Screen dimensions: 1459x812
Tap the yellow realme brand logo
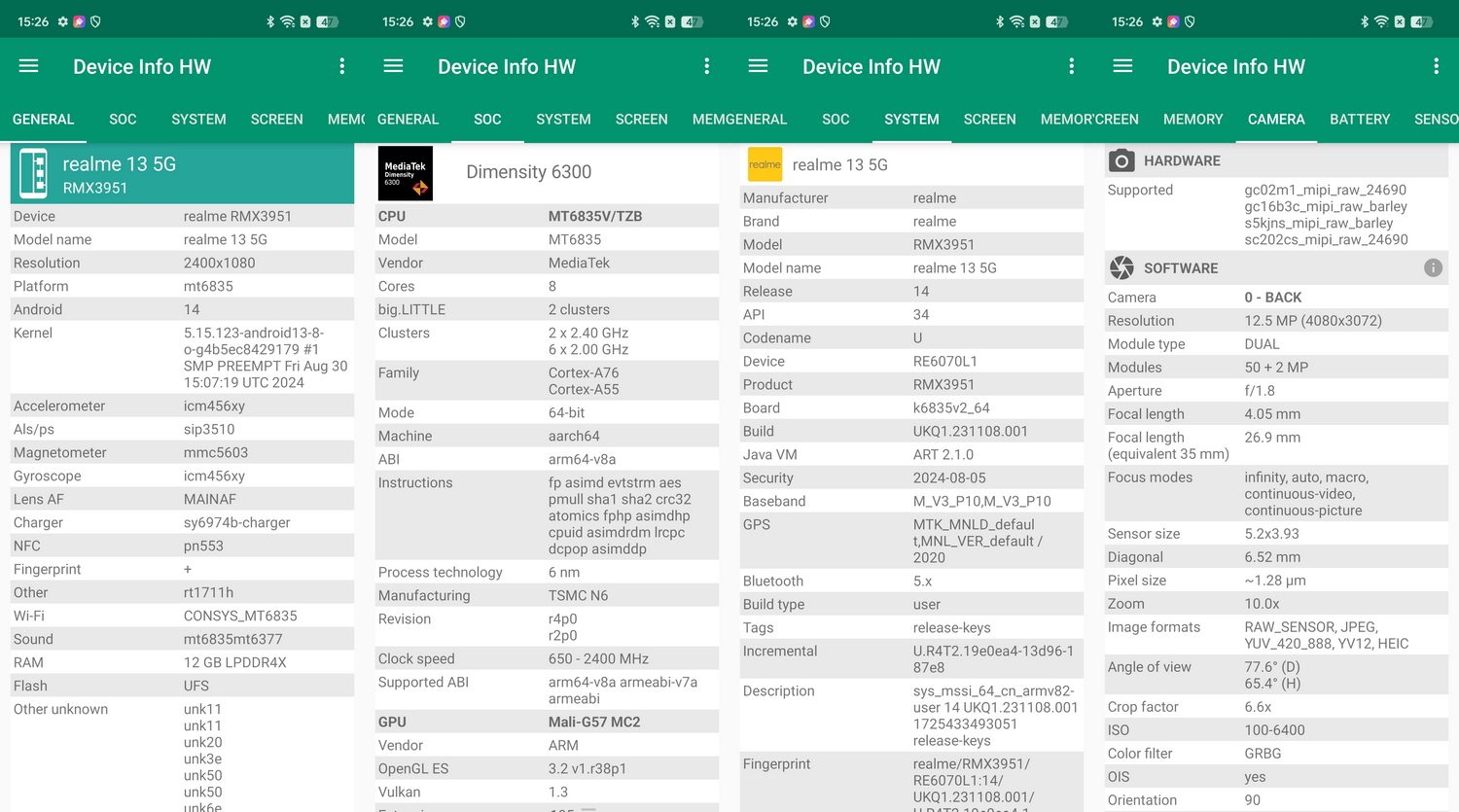click(765, 164)
